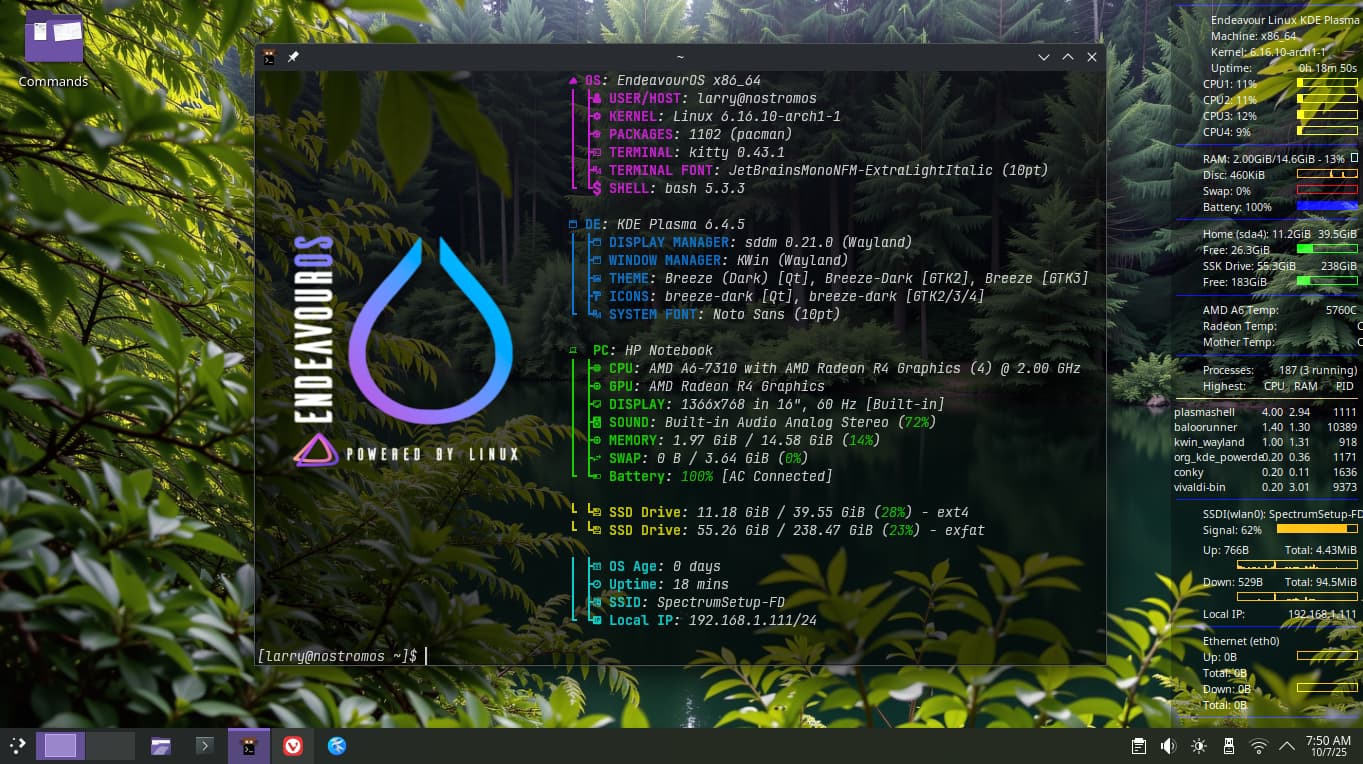This screenshot has width=1363, height=764.
Task: Open Vivaldi browser from the taskbar
Action: [x=293, y=745]
